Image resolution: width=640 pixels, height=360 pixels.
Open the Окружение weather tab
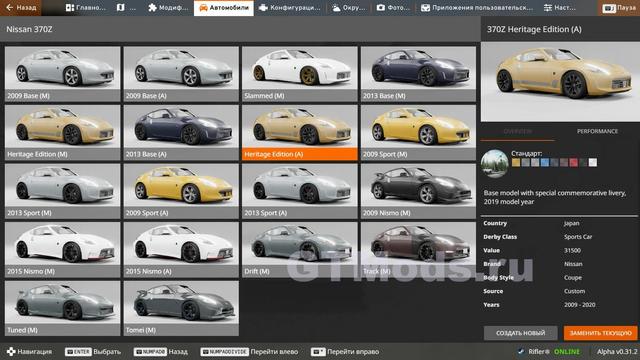(348, 8)
